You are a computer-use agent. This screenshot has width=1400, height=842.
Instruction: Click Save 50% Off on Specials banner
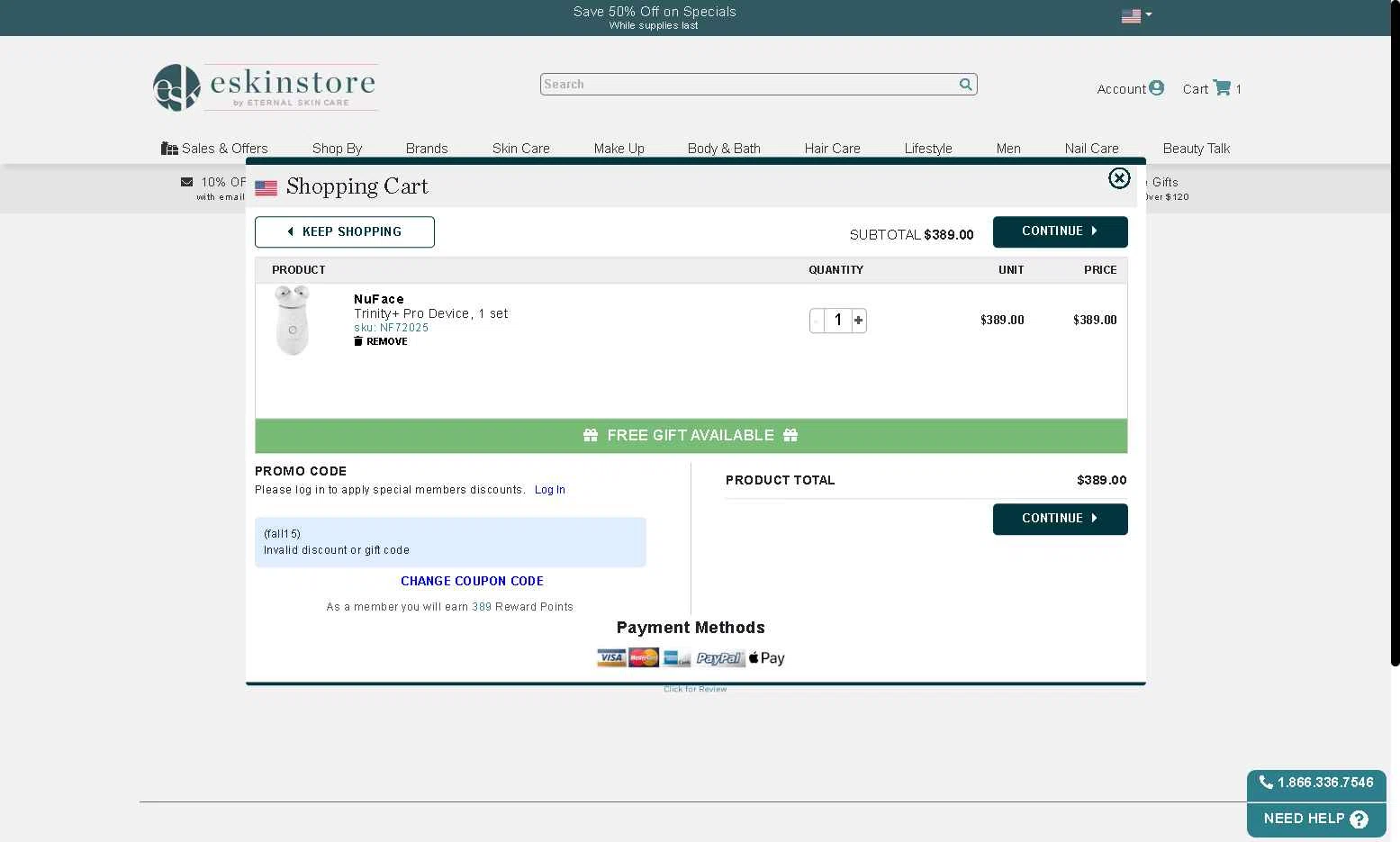655,17
